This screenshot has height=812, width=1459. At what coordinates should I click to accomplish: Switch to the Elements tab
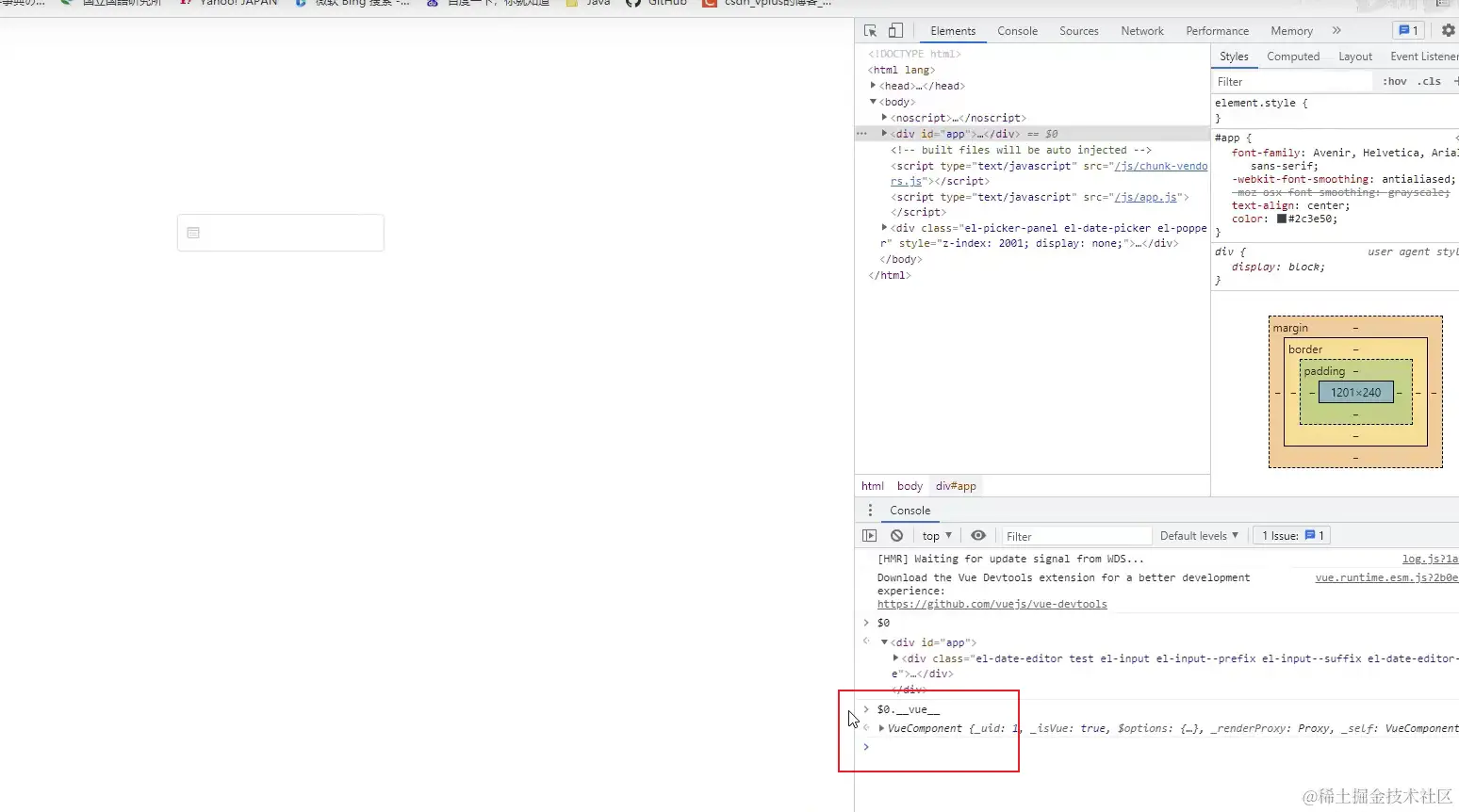pos(953,30)
